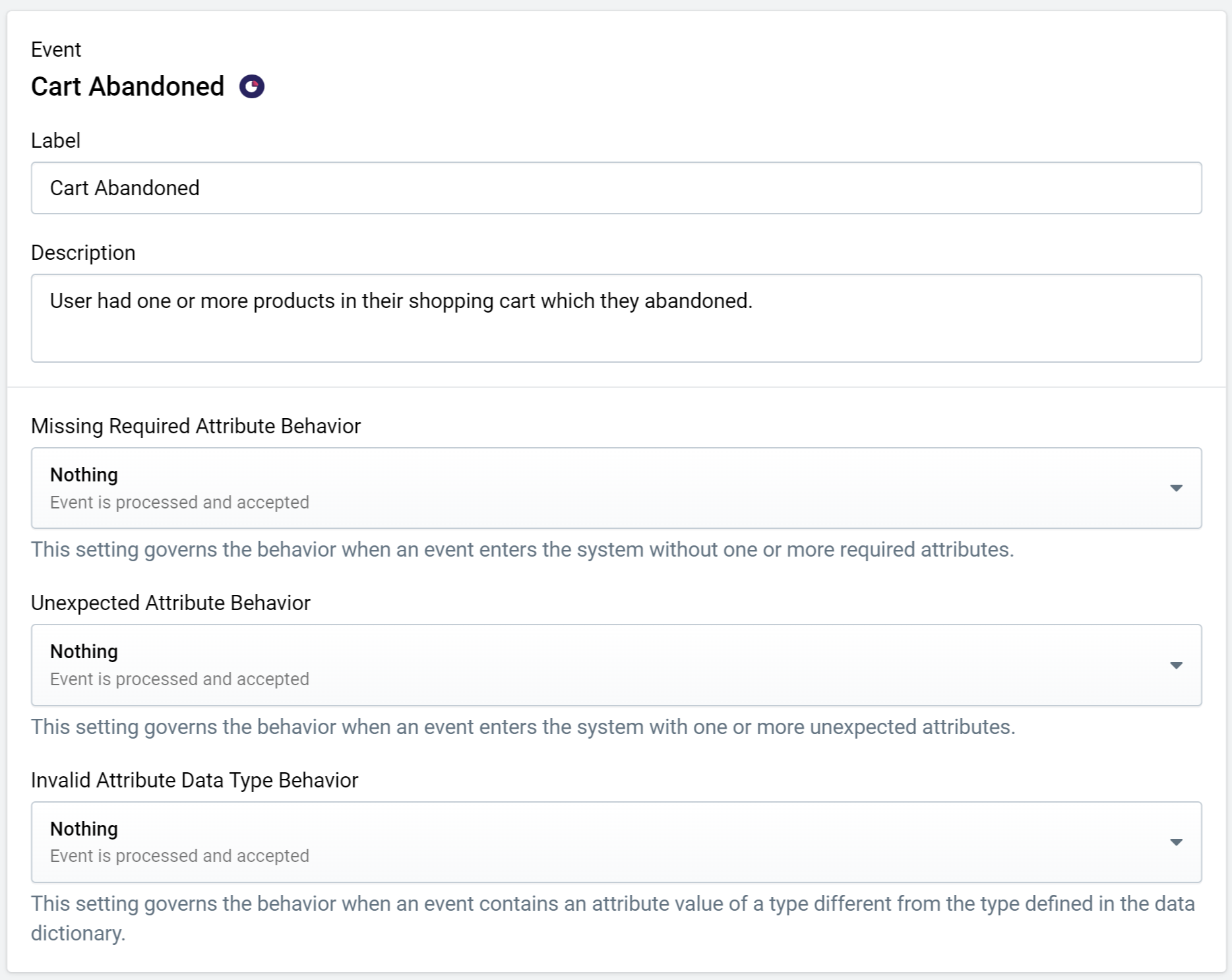Click the Event caption above the title
Screen dimensions: 1232x980
(56, 49)
